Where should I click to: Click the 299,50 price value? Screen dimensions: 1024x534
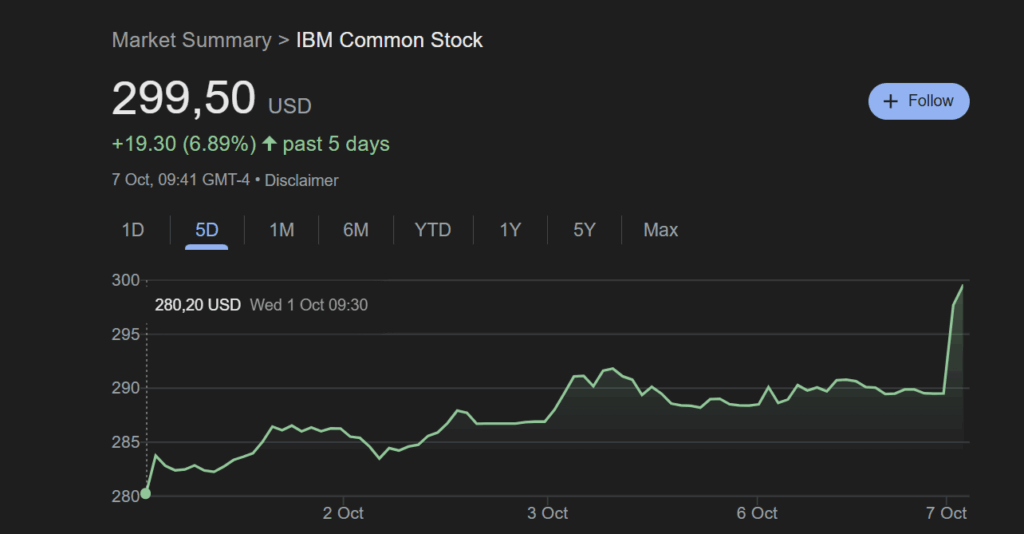[183, 99]
